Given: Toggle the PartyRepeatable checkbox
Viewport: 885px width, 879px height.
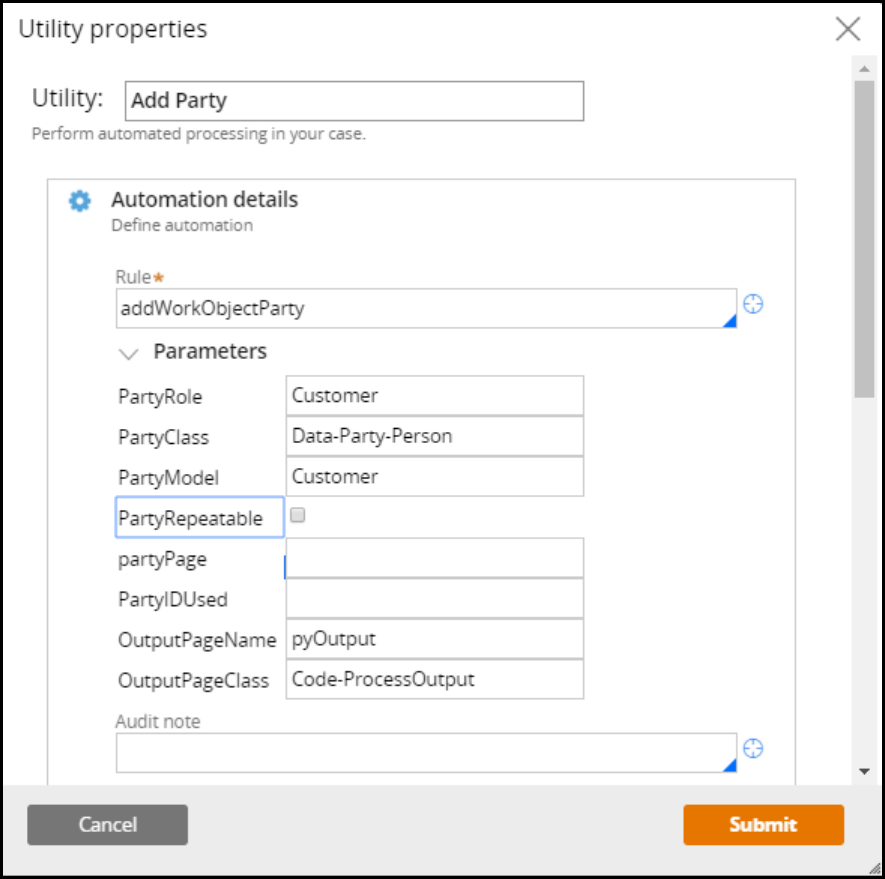Looking at the screenshot, I should click(x=297, y=516).
